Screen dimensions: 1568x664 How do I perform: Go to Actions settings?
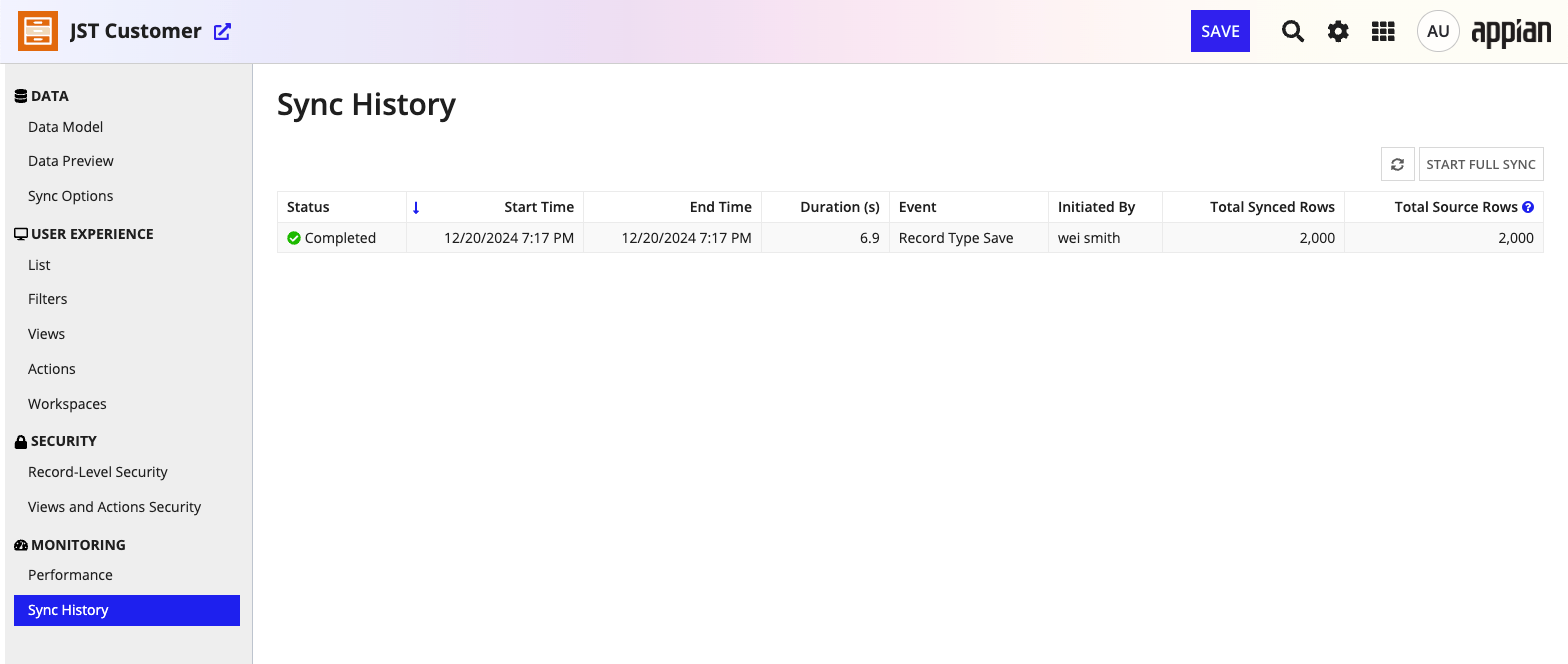[x=52, y=369]
